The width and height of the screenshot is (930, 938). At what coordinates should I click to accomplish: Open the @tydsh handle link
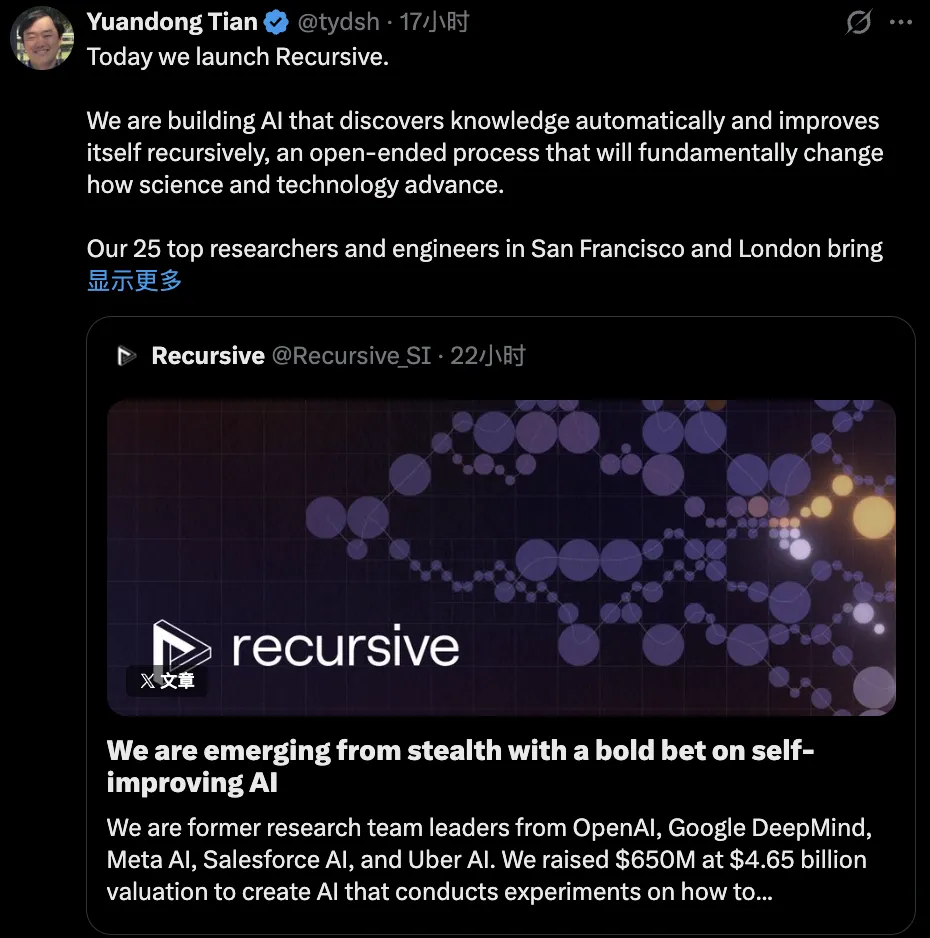click(x=339, y=22)
